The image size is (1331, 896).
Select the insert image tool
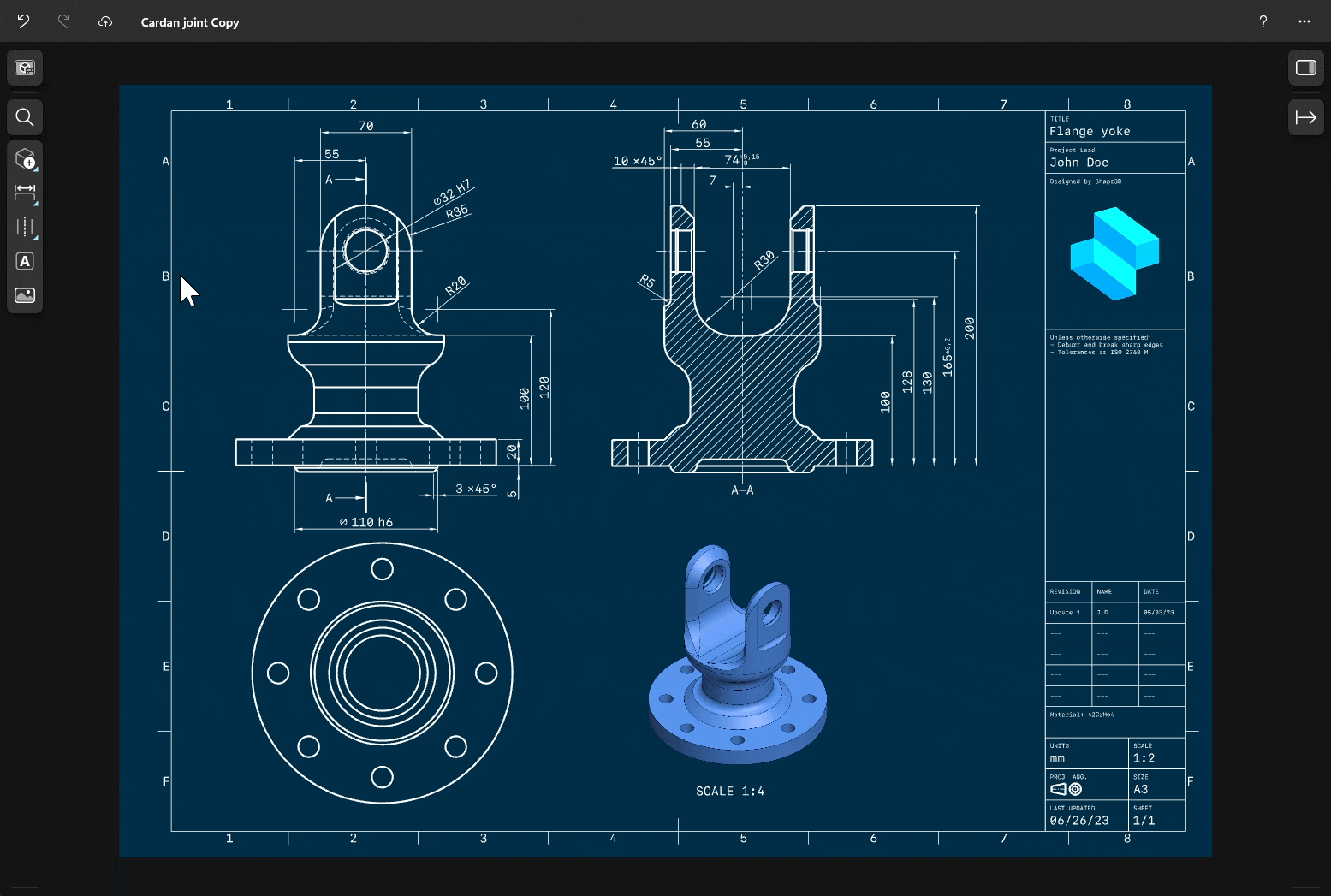25,295
